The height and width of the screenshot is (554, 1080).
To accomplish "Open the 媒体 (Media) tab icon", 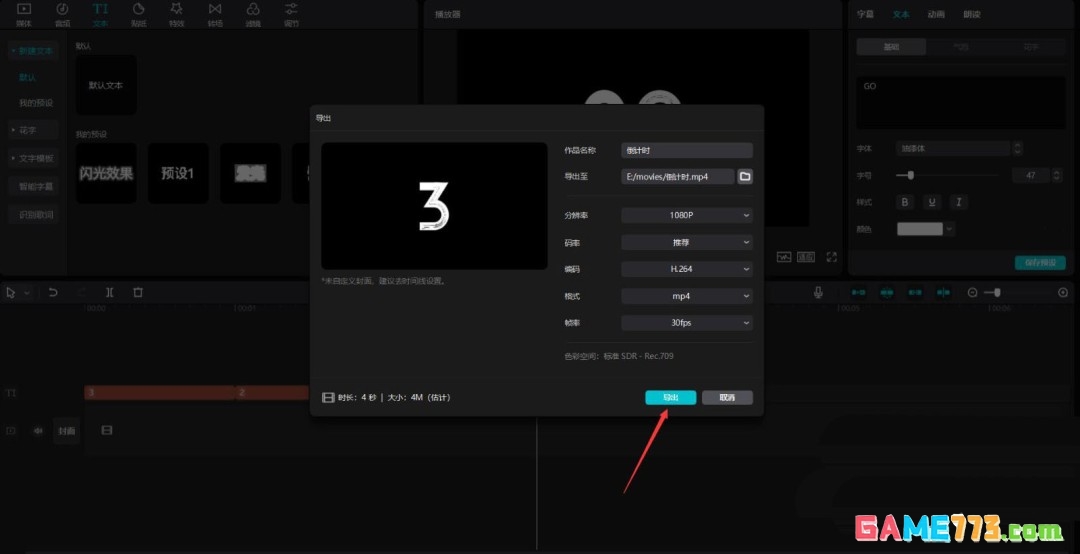I will point(24,14).
